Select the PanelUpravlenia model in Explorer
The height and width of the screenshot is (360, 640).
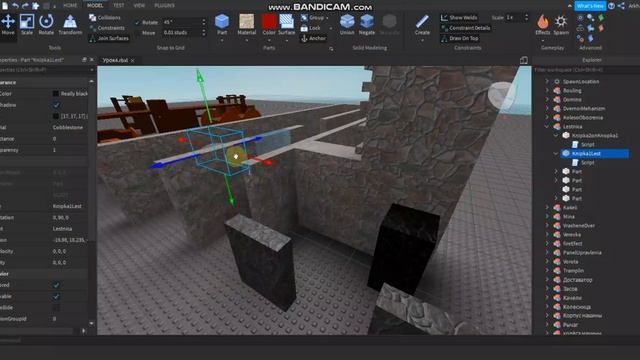582,252
